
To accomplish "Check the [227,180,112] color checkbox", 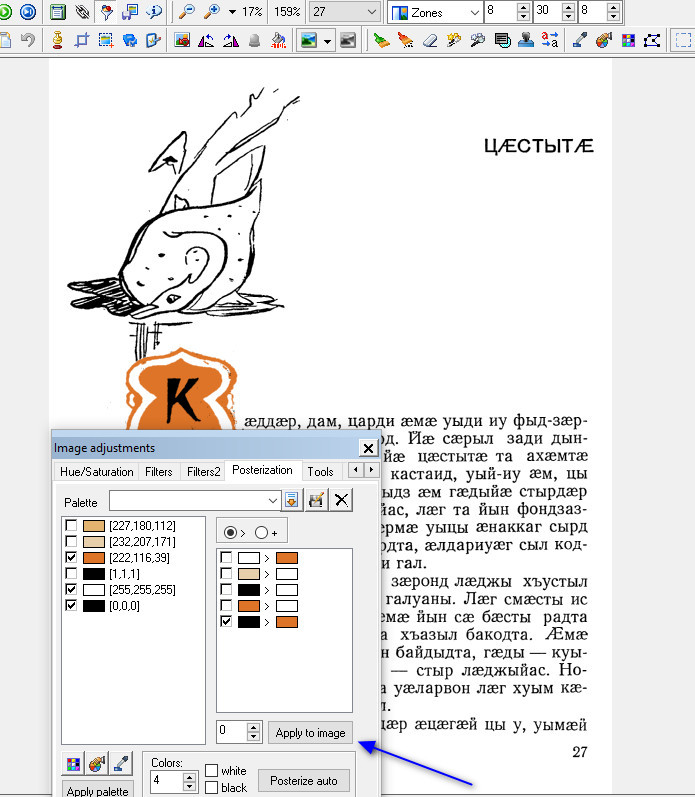I will 72,526.
